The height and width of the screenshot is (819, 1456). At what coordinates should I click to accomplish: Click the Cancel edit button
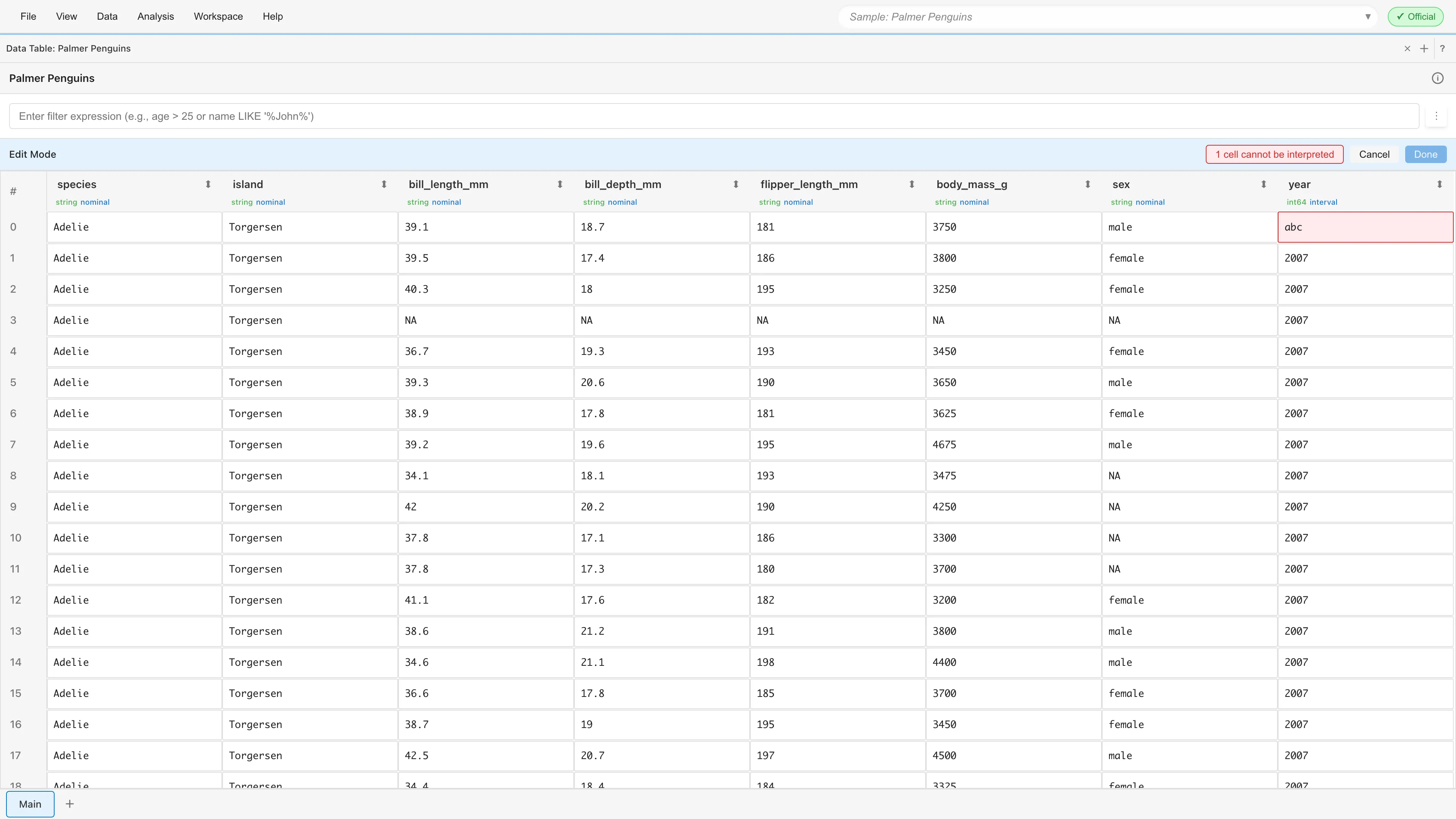point(1374,154)
